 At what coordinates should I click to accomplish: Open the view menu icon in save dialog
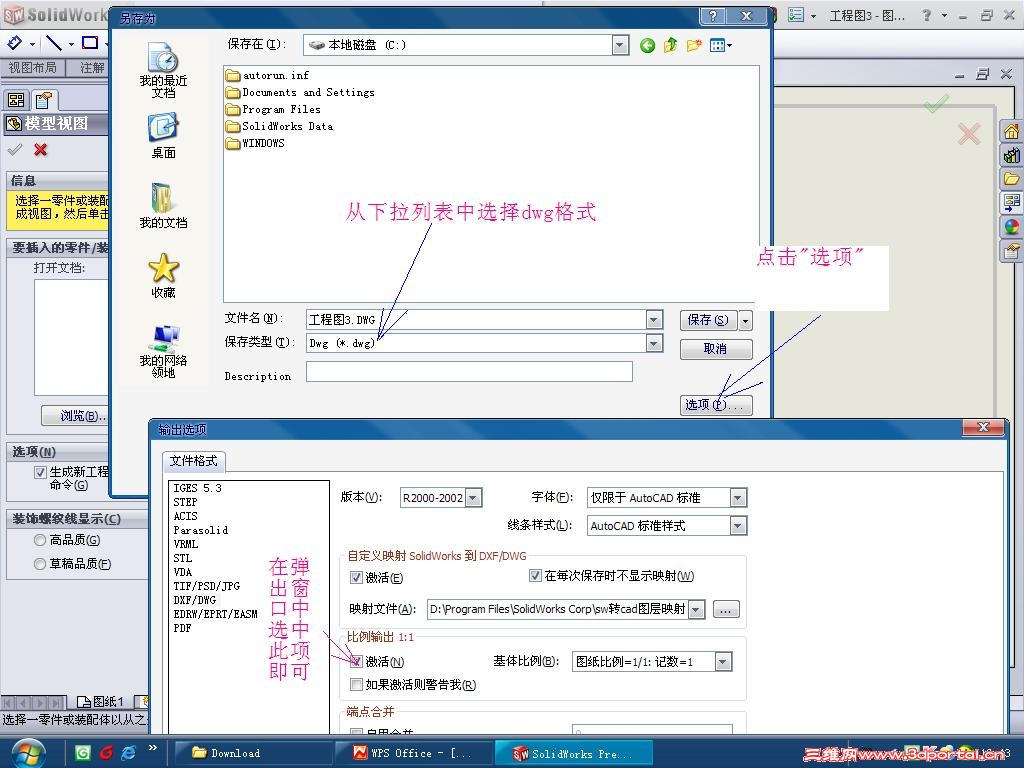tap(720, 45)
